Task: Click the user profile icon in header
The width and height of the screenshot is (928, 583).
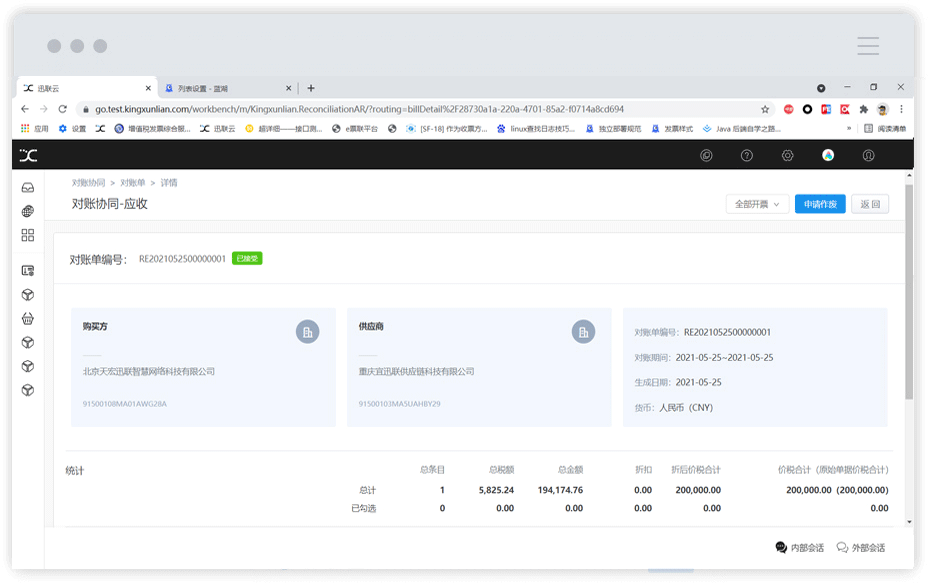Action: 868,155
